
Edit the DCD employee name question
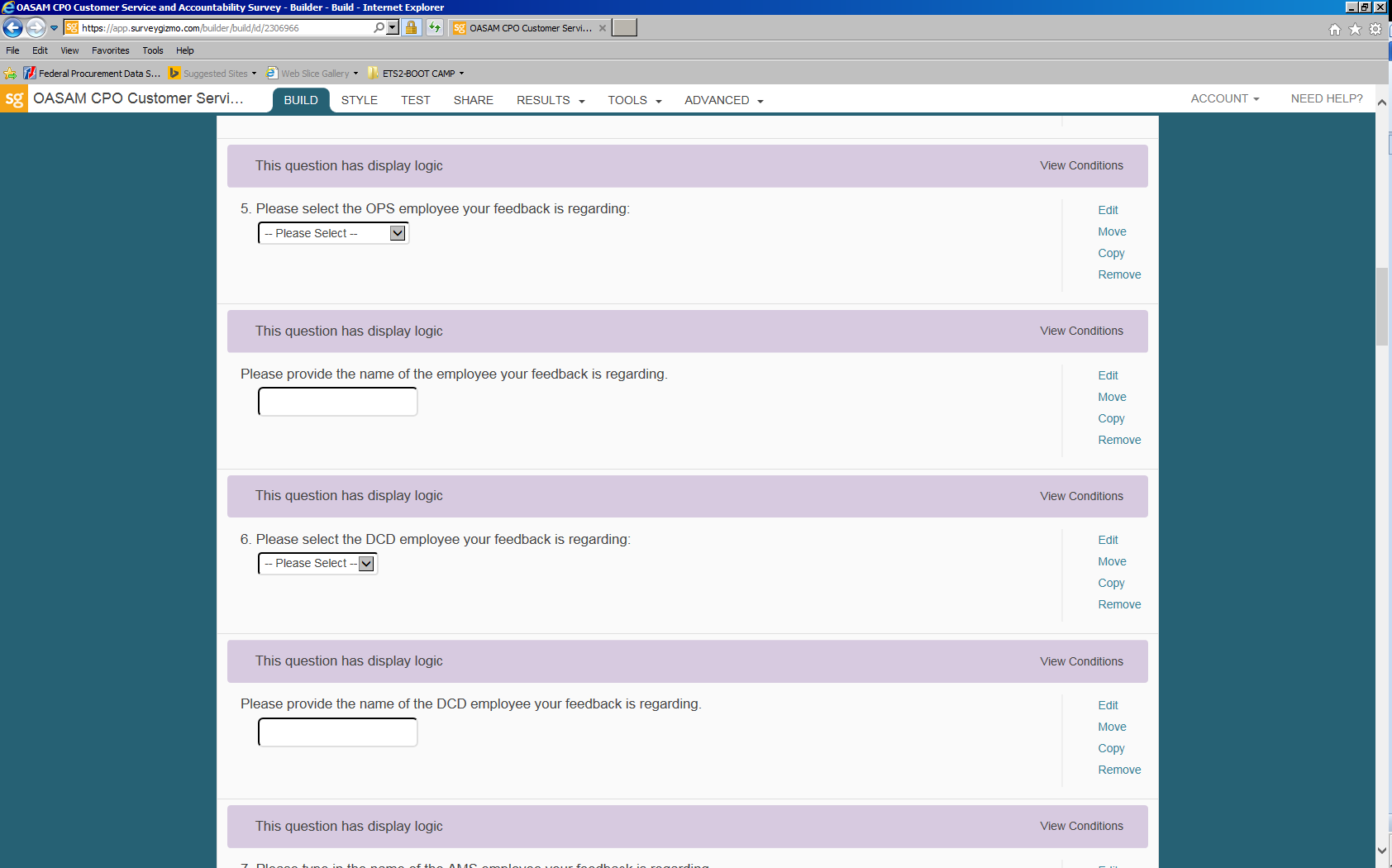[1108, 705]
